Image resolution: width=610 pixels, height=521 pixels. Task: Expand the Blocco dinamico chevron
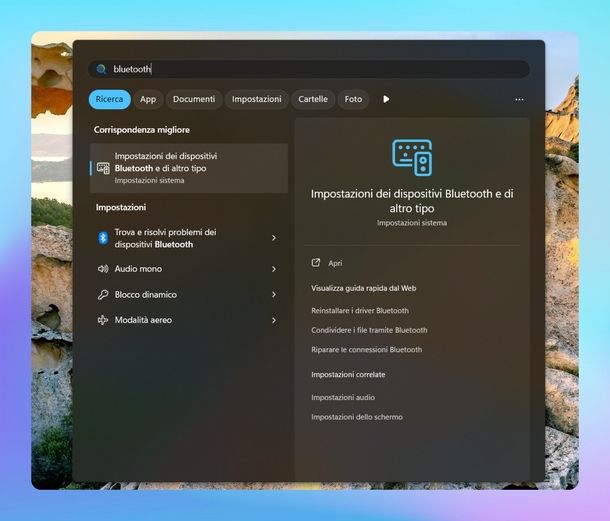pyautogui.click(x=274, y=295)
